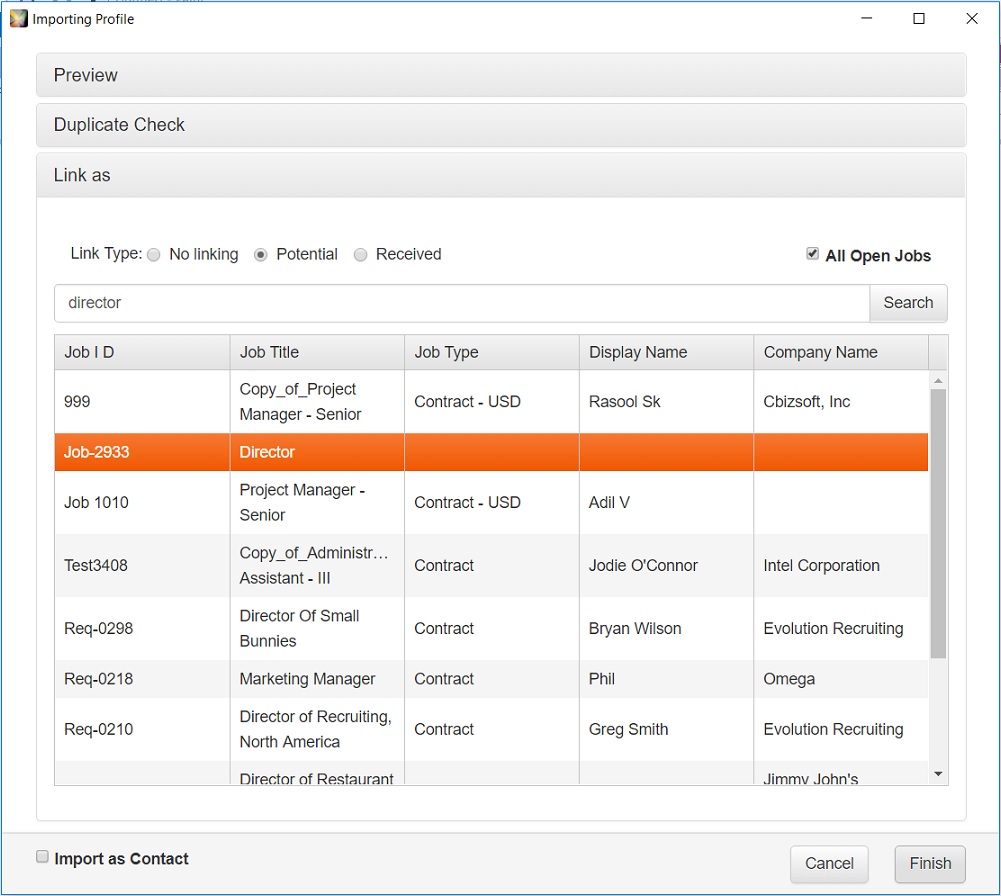Select the row with Job ID 999

coord(491,402)
